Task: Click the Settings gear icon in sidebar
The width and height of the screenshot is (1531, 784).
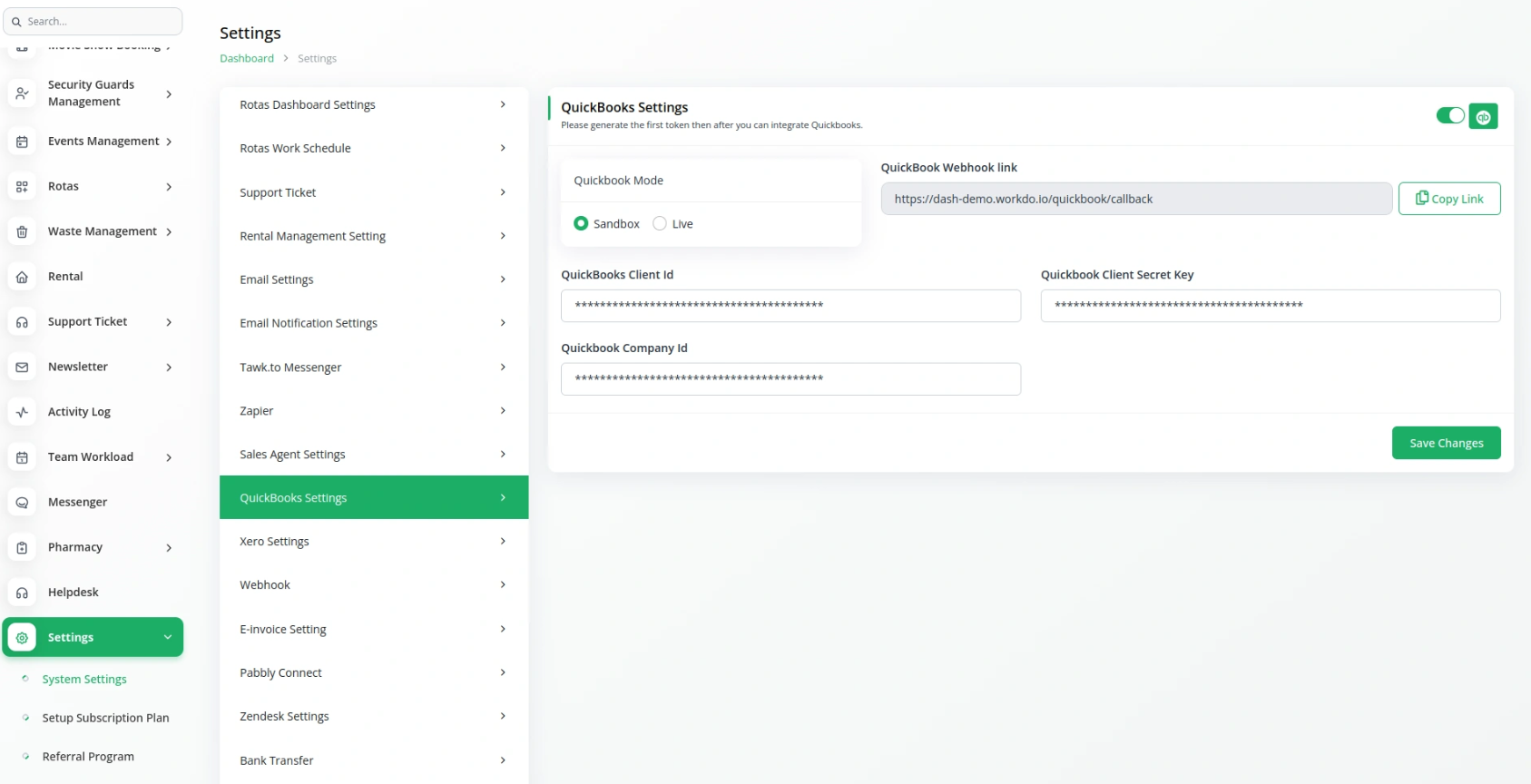Action: (22, 638)
